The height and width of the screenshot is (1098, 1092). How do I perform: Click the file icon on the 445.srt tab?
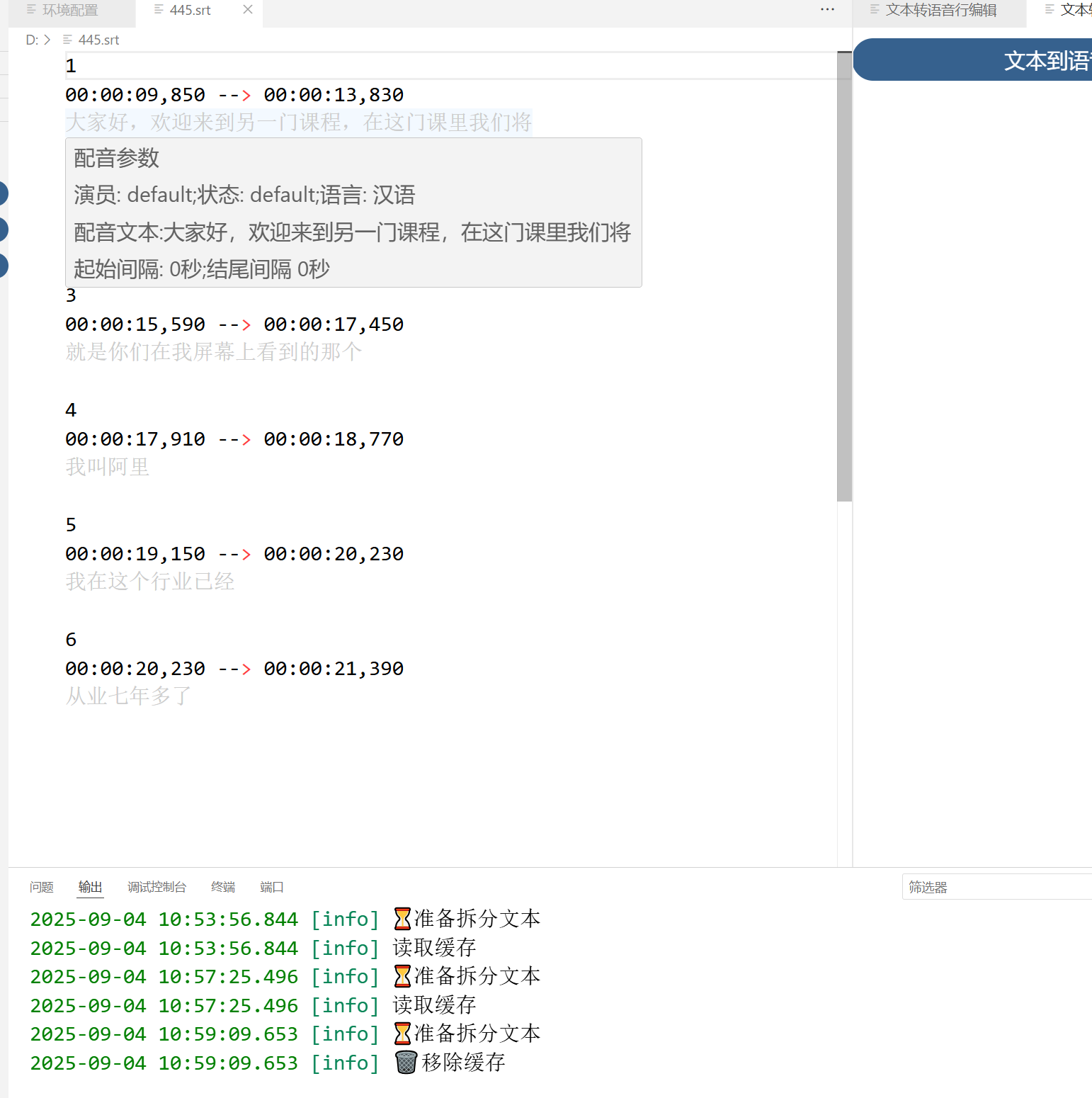tap(159, 10)
